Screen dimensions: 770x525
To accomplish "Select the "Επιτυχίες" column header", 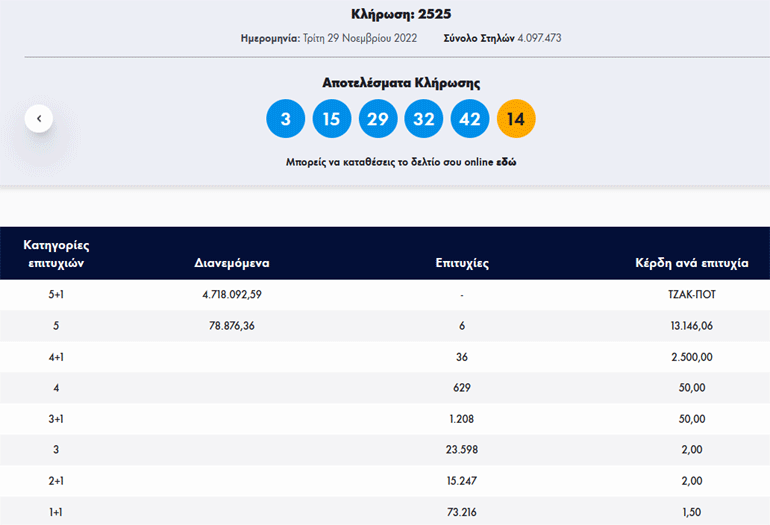I will (x=461, y=264).
